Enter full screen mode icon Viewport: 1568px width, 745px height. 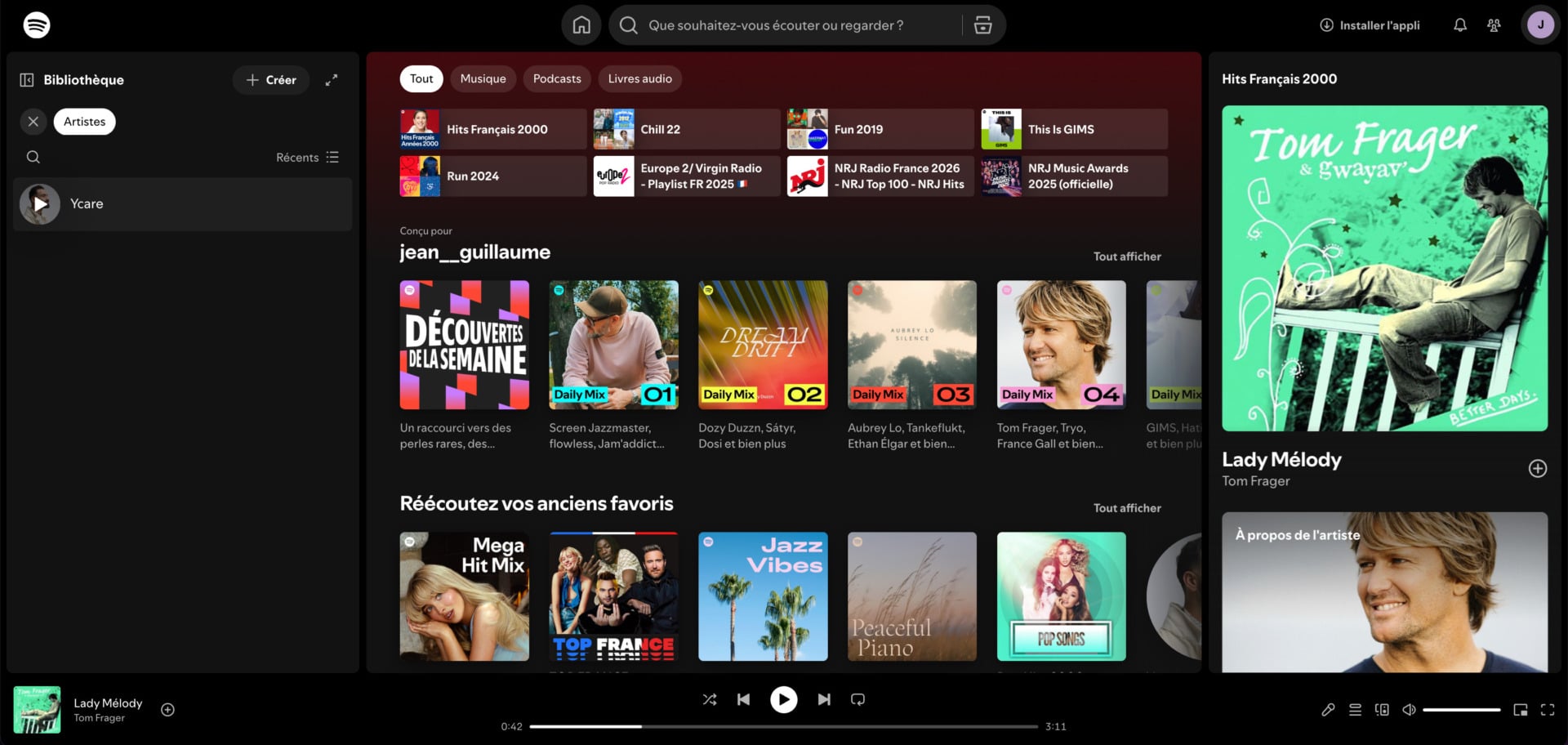[1548, 710]
